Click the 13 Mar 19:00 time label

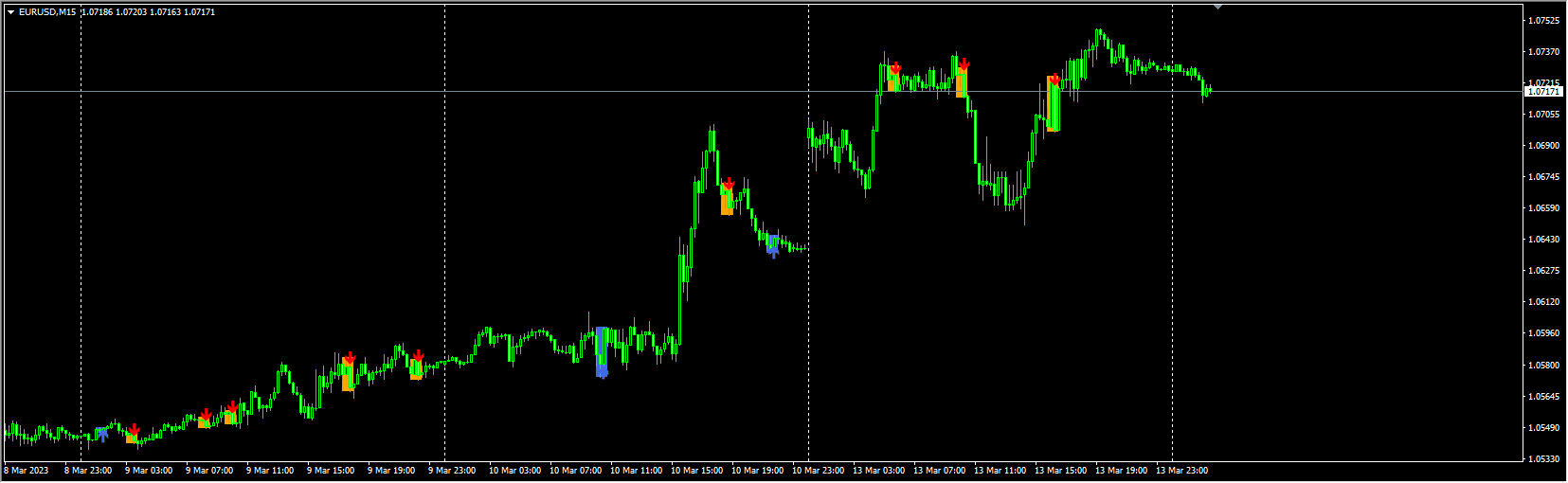[1121, 471]
